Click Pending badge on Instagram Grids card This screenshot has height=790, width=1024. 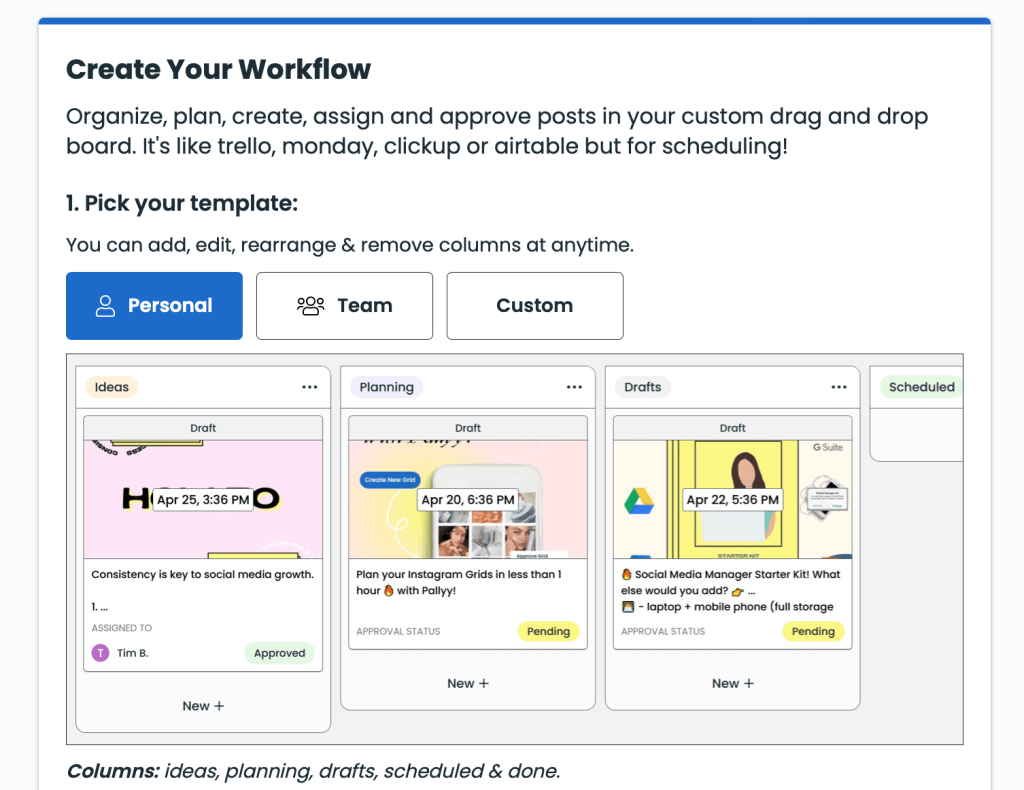pos(548,631)
